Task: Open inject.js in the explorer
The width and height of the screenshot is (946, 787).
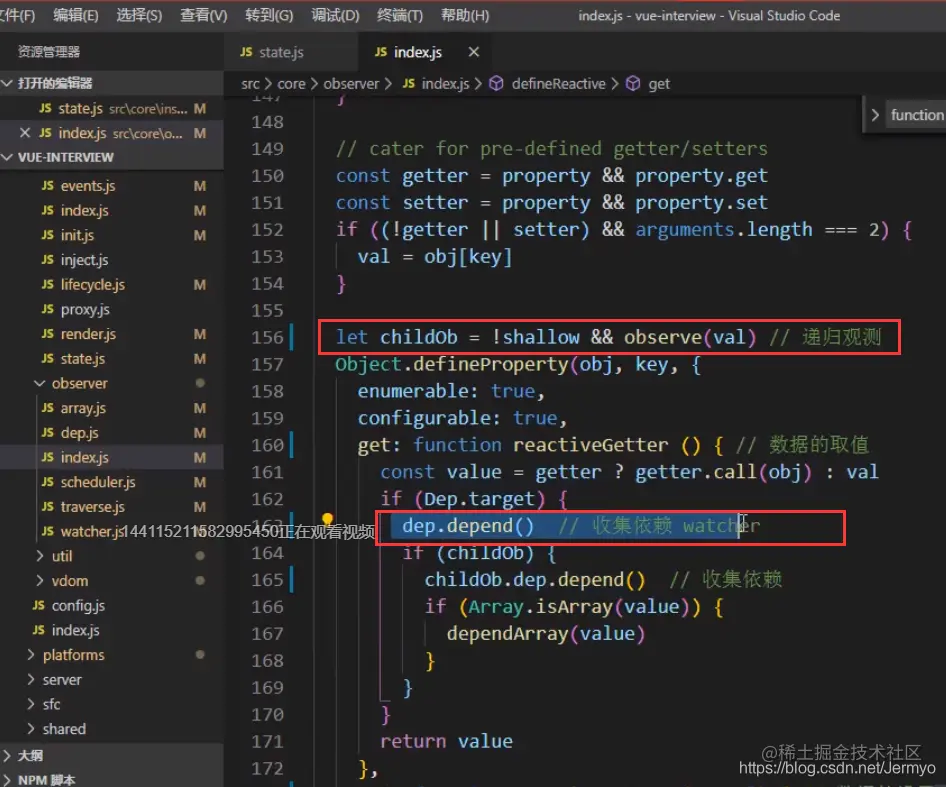Action: 112,260
